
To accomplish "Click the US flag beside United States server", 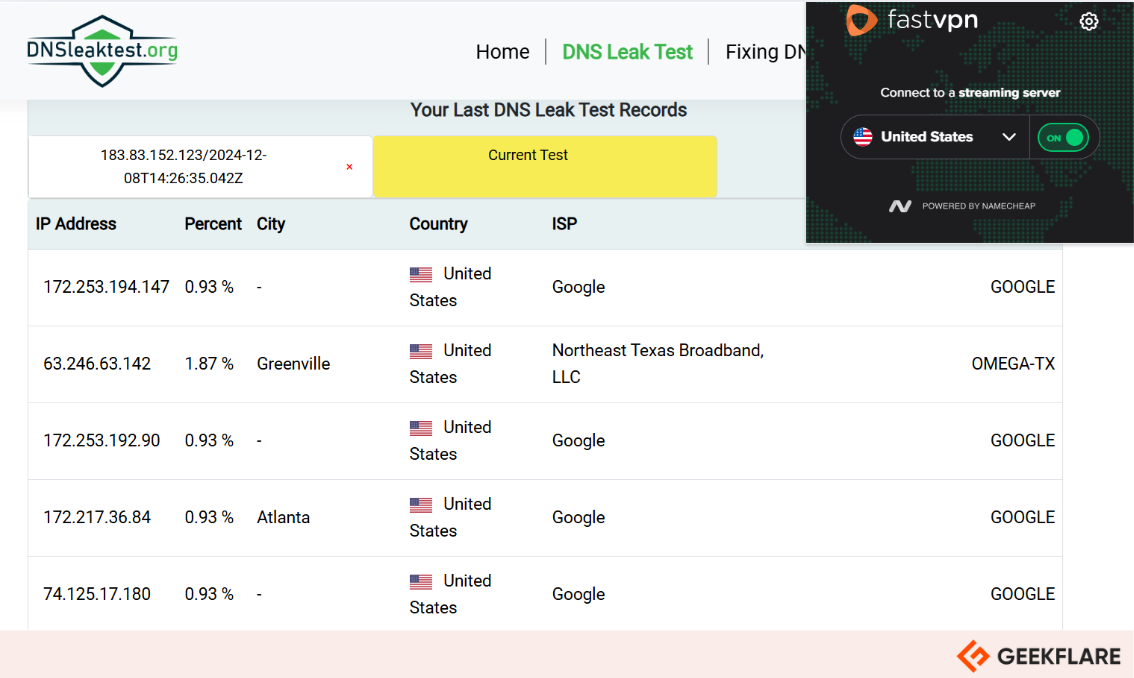I will pos(862,137).
